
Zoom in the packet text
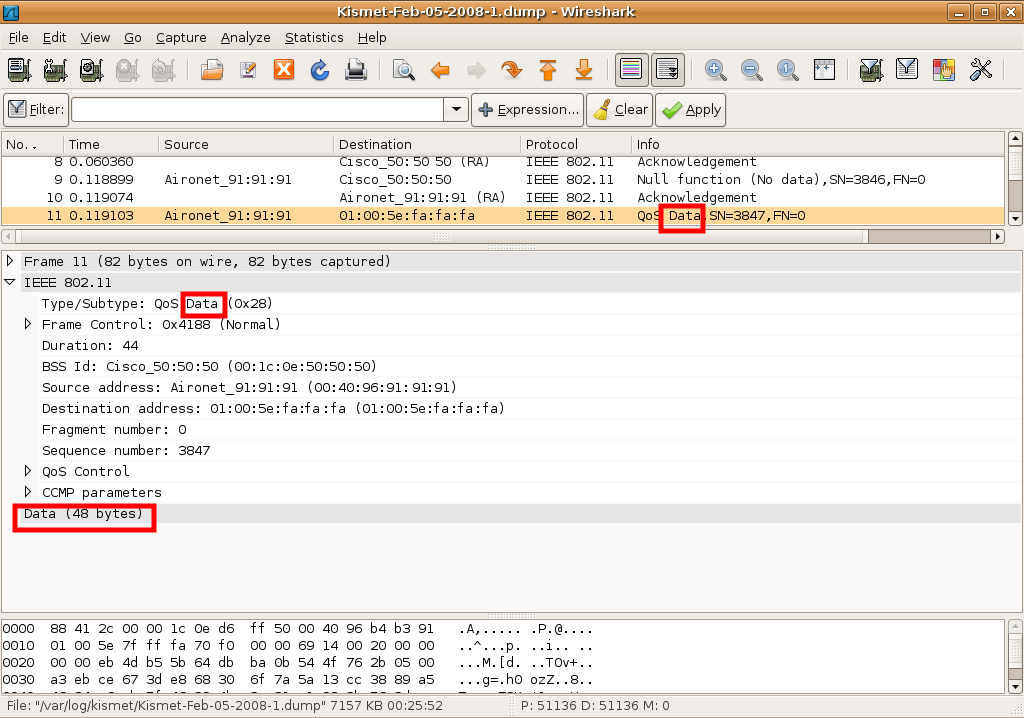point(716,69)
